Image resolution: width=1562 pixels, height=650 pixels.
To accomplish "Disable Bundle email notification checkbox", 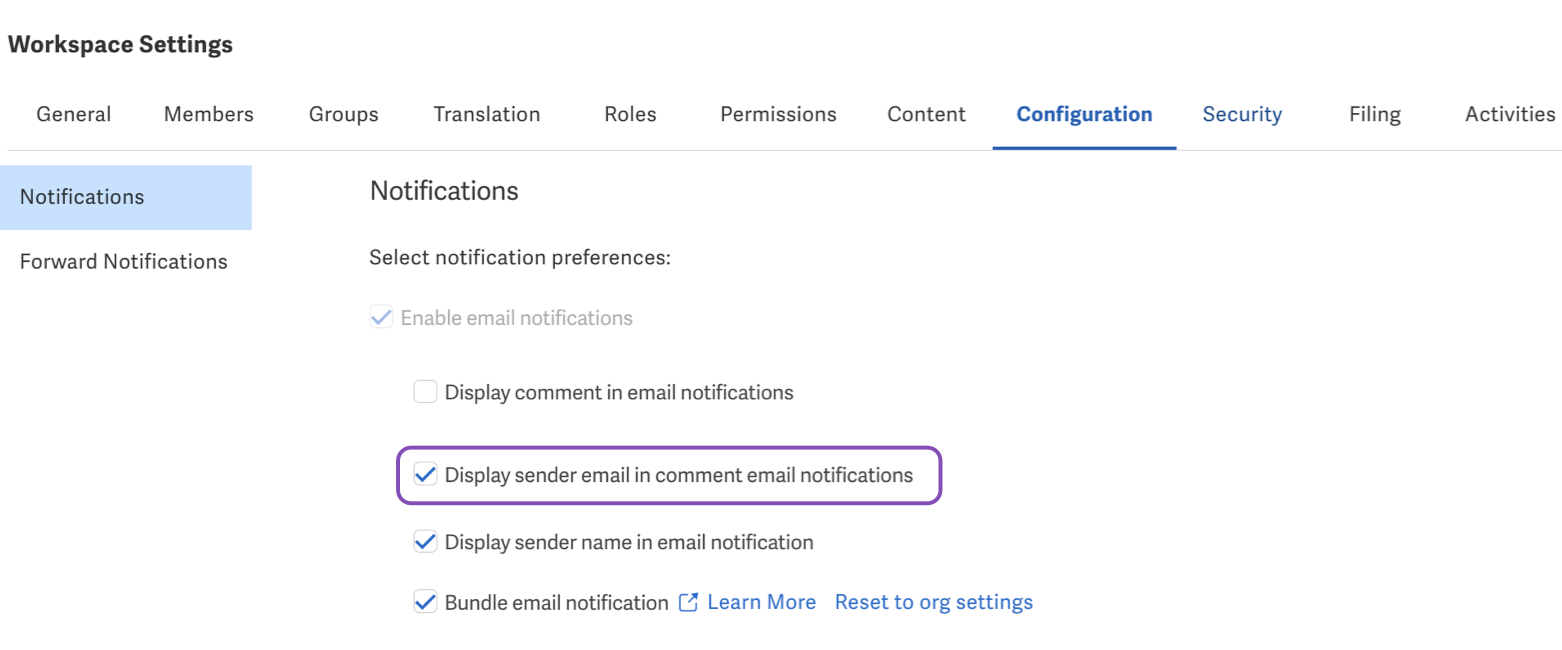I will (x=425, y=602).
